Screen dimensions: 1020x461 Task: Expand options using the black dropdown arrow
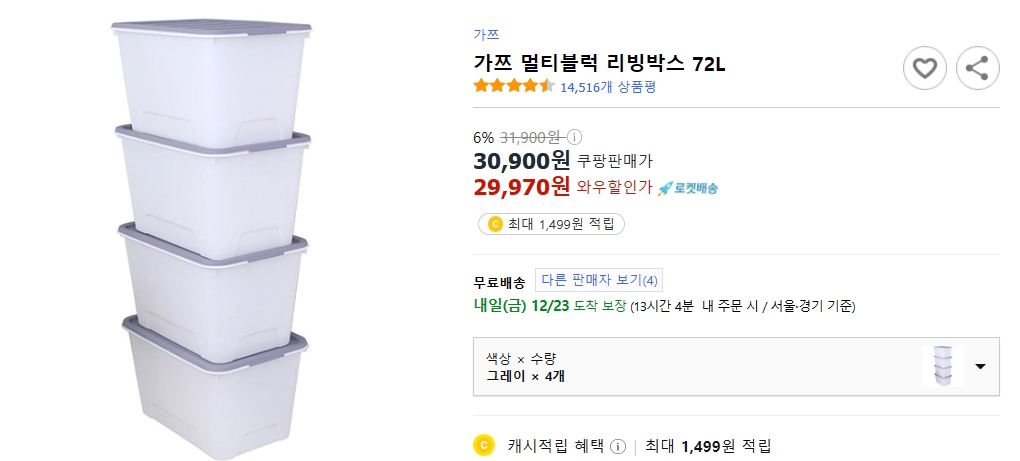(x=980, y=366)
